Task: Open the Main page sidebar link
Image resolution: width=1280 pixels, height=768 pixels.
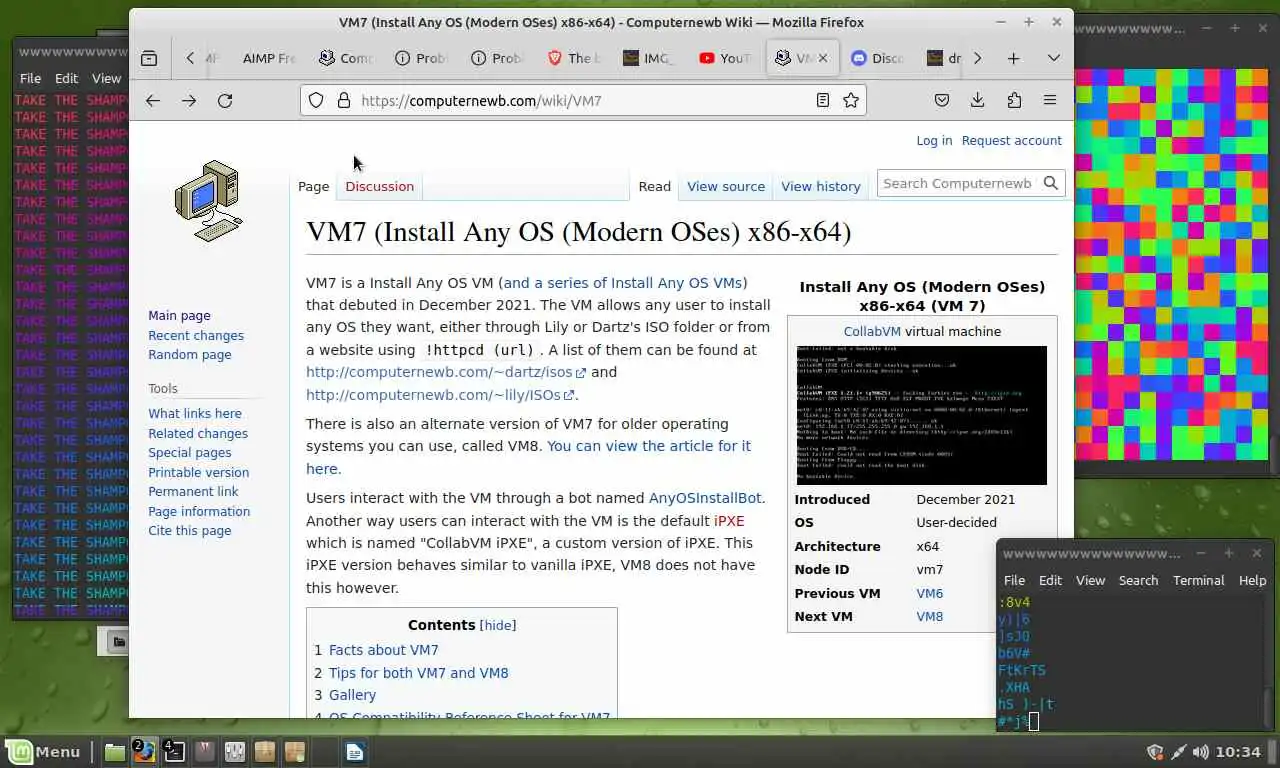Action: click(x=179, y=315)
